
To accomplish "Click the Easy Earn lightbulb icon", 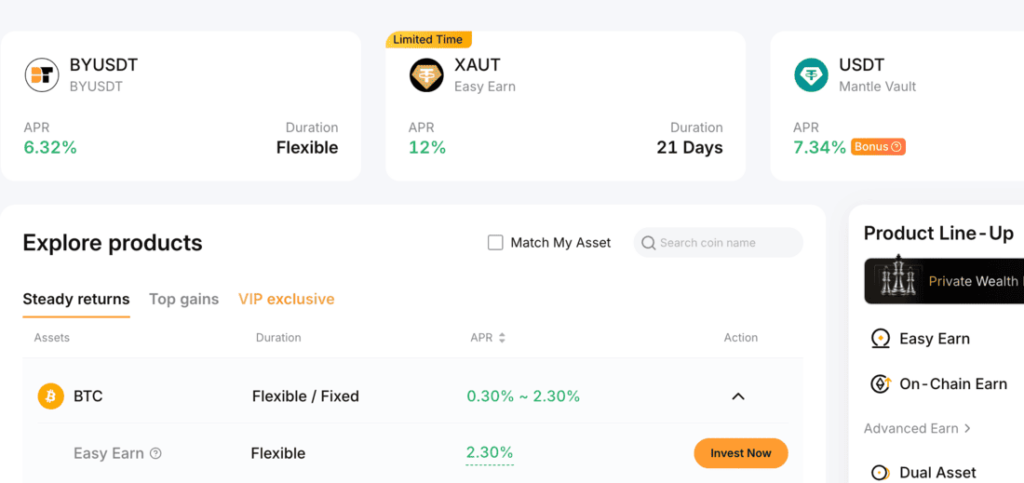I will [880, 339].
